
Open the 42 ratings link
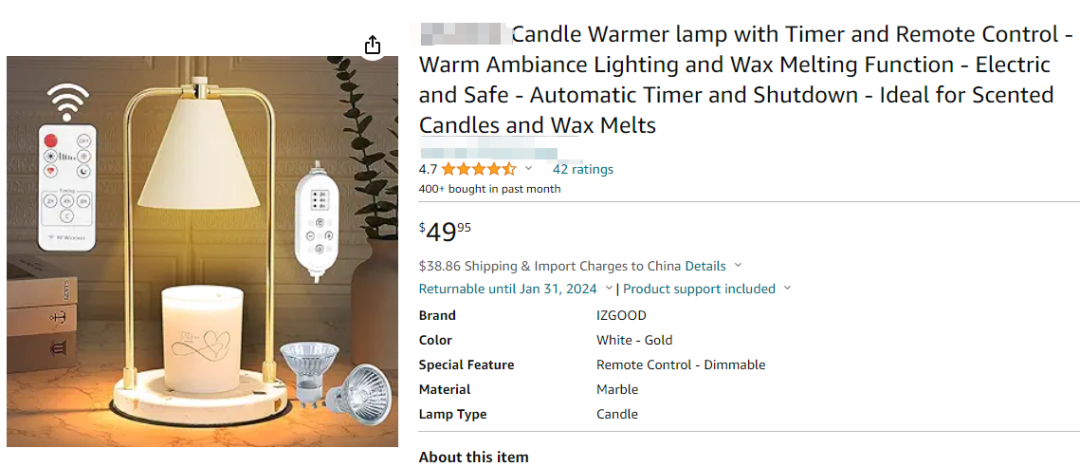coord(583,169)
